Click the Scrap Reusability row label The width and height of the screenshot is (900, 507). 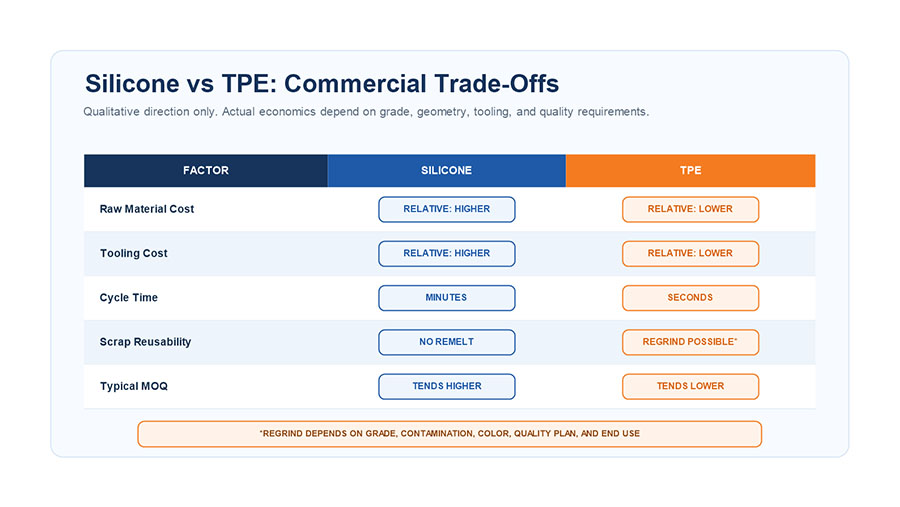click(145, 342)
